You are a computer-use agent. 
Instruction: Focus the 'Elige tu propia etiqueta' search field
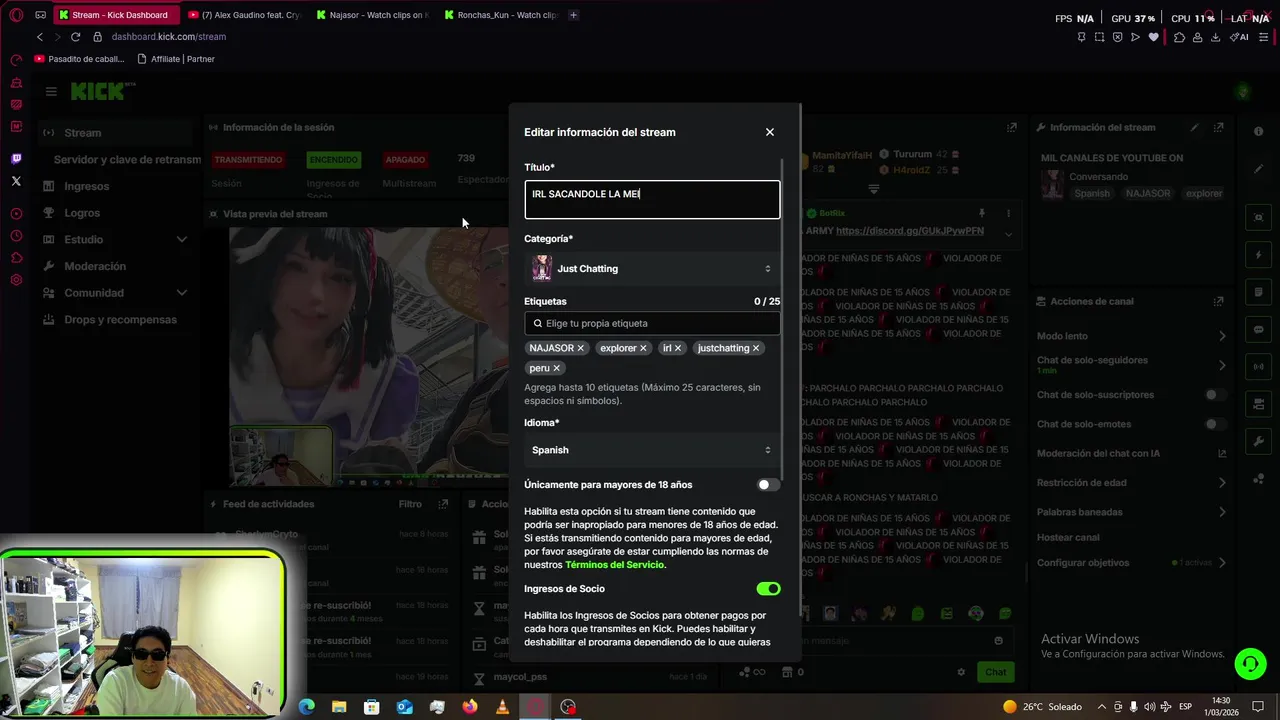coord(652,323)
